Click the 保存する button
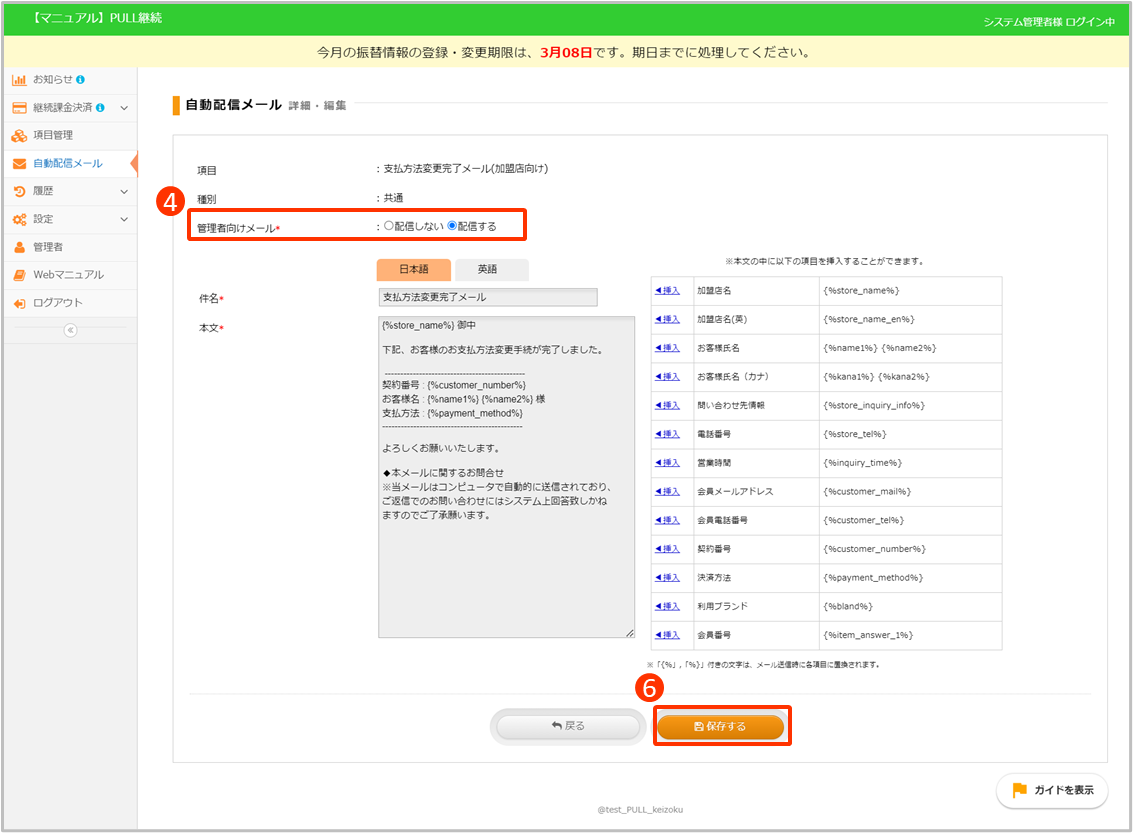Image resolution: width=1133 pixels, height=833 pixels. pos(720,726)
